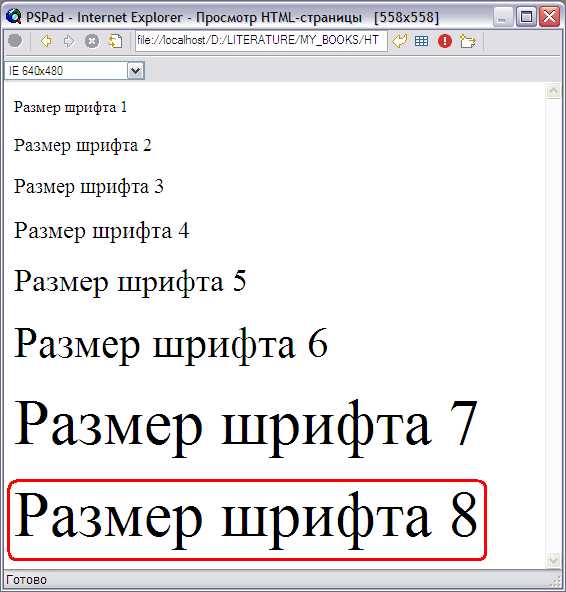Screen dimensions: 566x592
Task: Close the HTML preview window
Action: click(549, 17)
